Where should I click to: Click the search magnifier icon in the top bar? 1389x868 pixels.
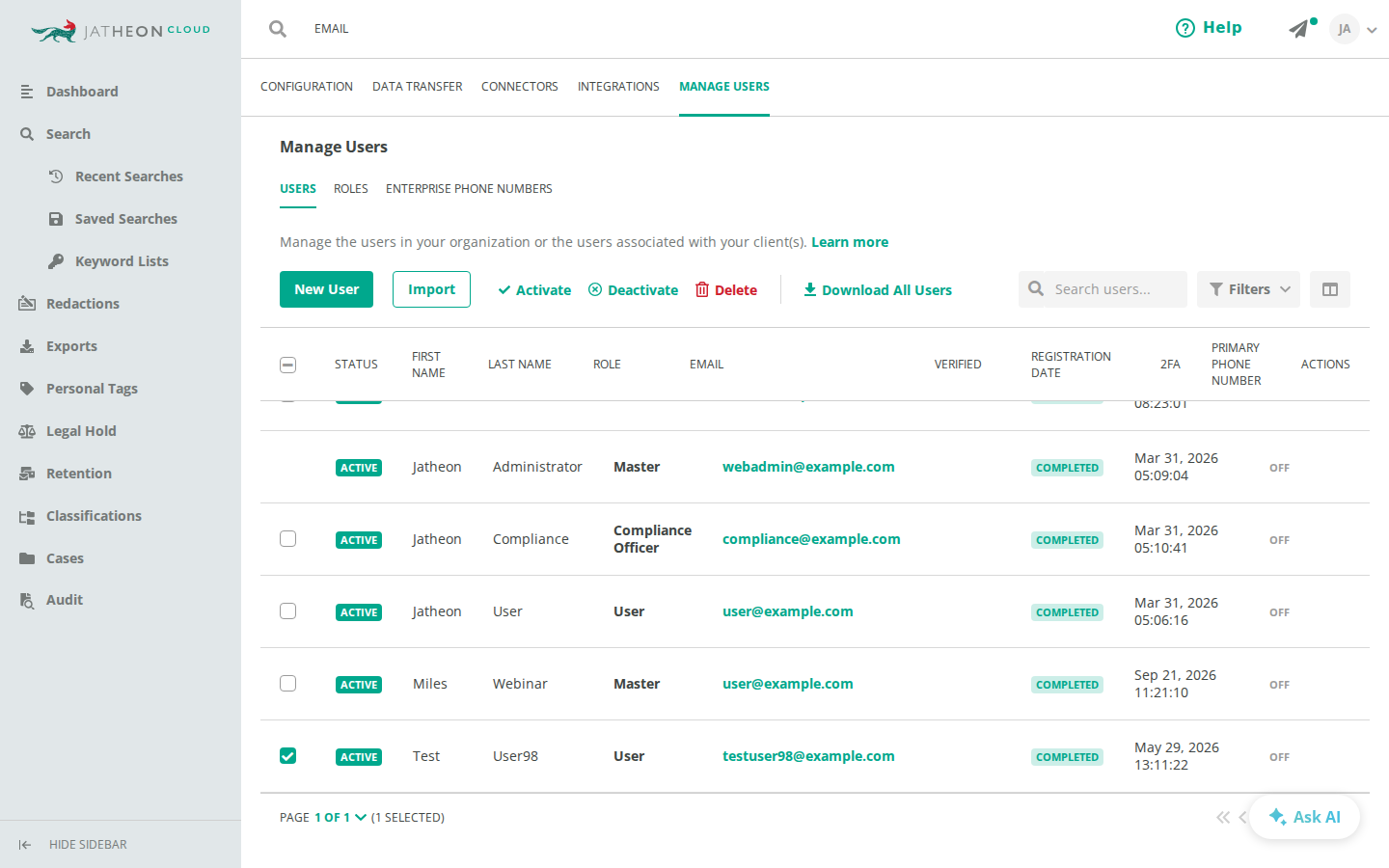tap(278, 29)
